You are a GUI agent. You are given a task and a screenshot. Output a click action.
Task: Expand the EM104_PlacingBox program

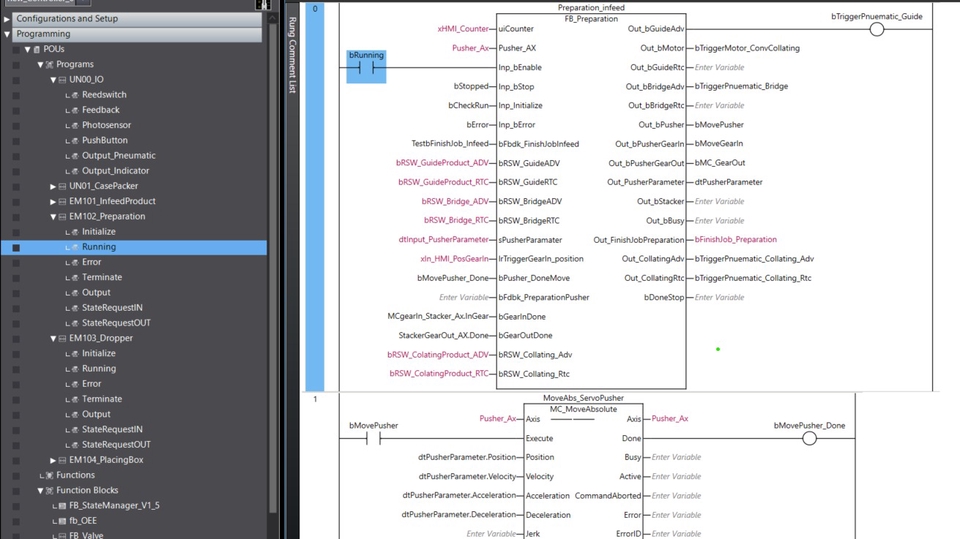53,460
